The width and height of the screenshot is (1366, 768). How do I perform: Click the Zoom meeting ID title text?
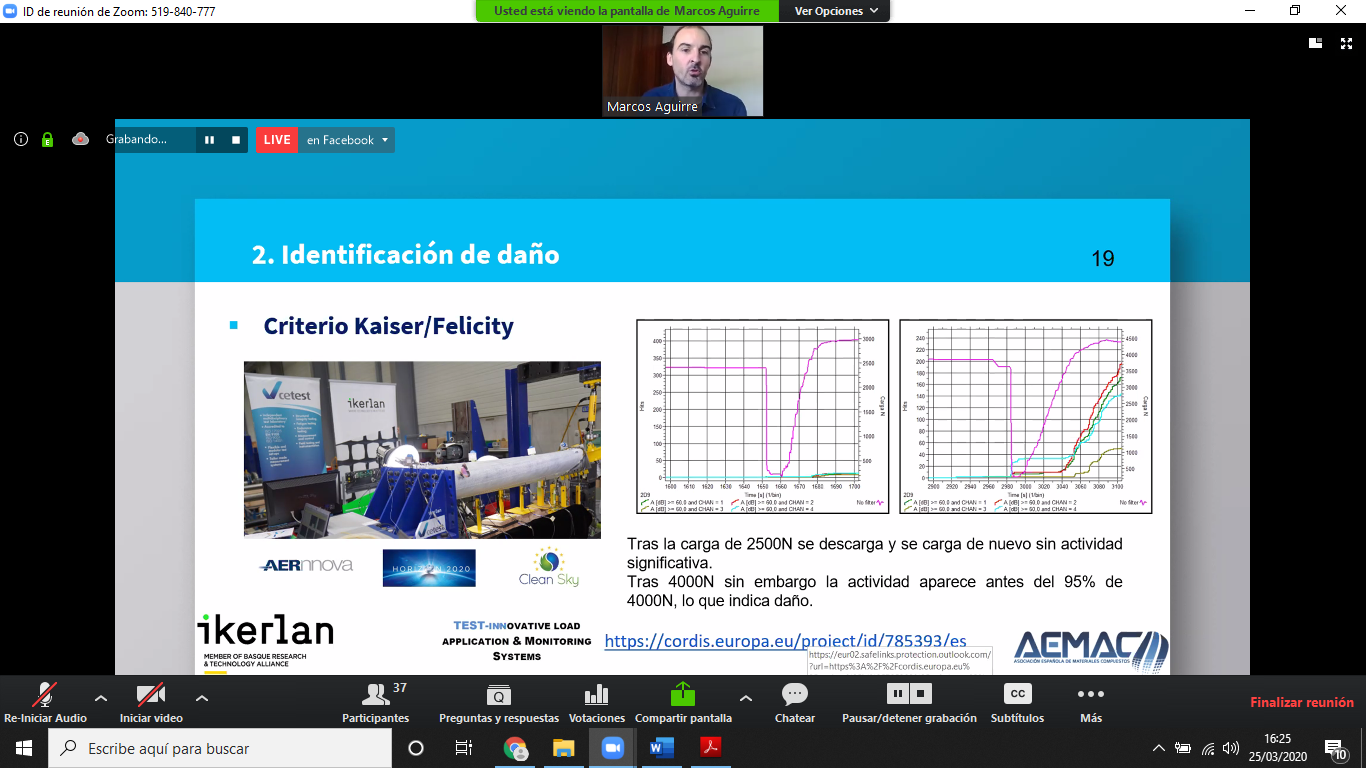coord(118,11)
